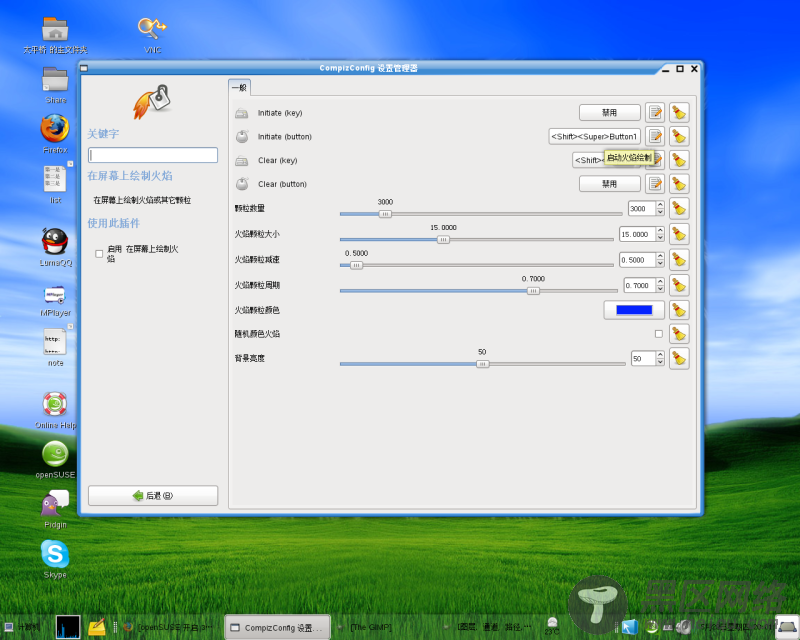Increase 背景亮度 with the spin up arrow
Image resolution: width=800 pixels, height=640 pixels.
(660, 355)
